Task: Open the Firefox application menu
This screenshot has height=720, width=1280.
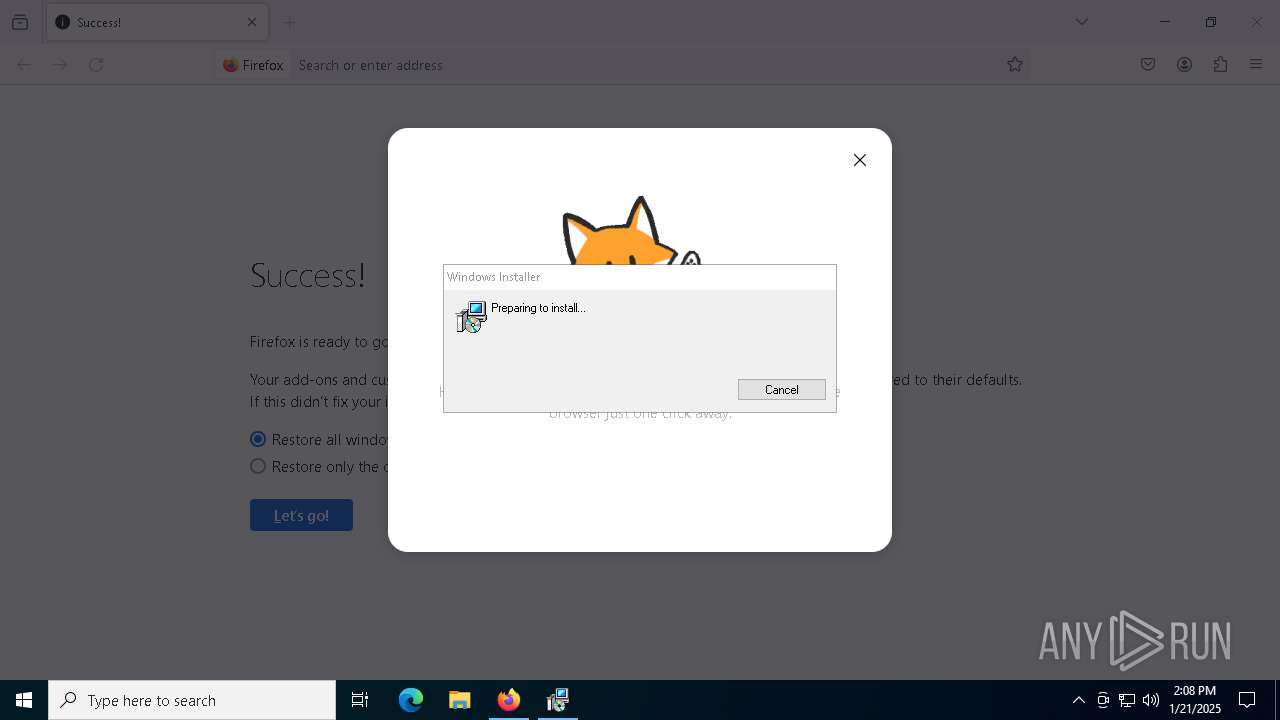Action: [x=1256, y=65]
